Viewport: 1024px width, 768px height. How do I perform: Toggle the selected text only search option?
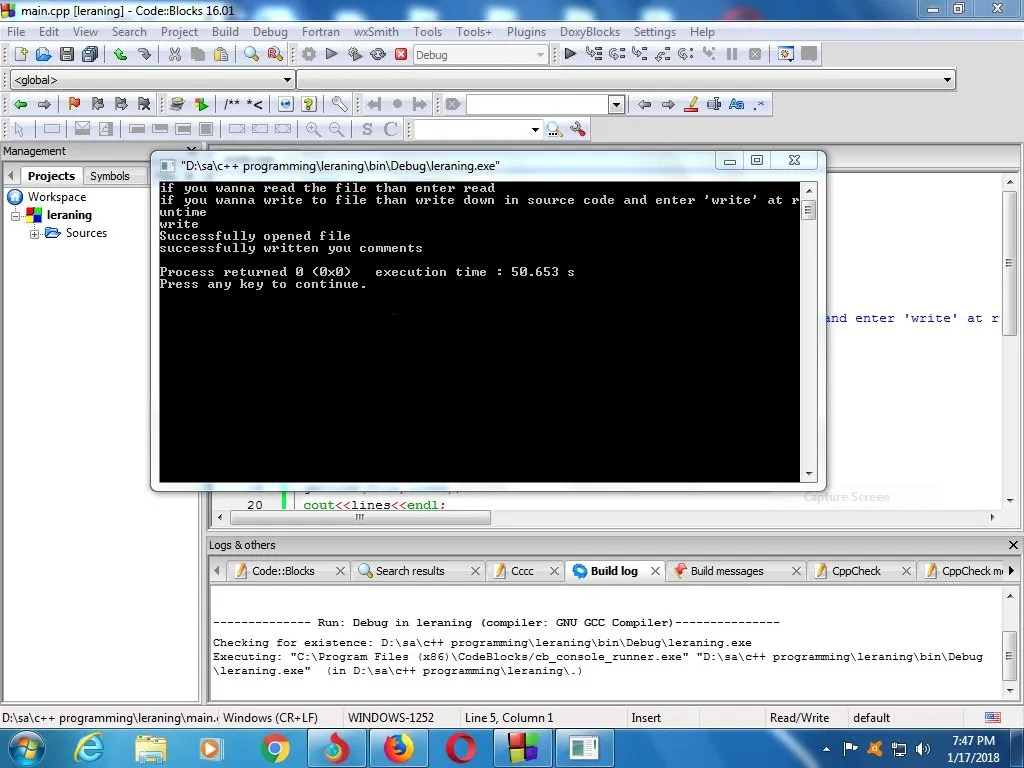pyautogui.click(x=714, y=104)
